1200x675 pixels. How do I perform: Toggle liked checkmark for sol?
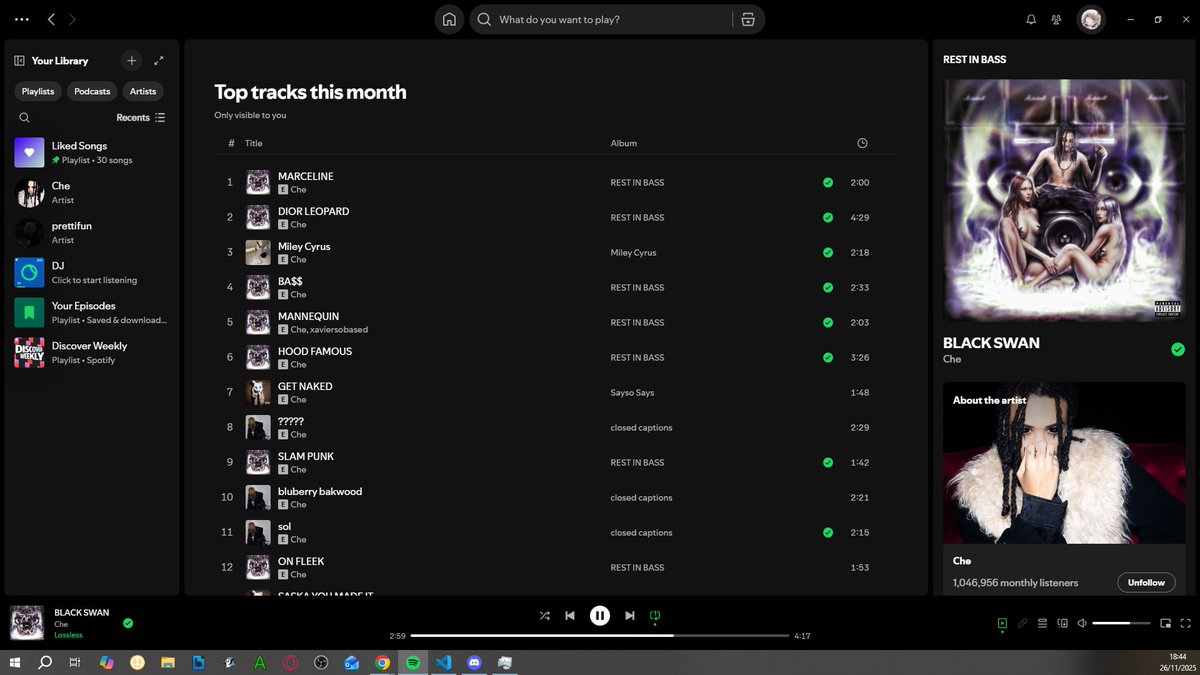828,533
